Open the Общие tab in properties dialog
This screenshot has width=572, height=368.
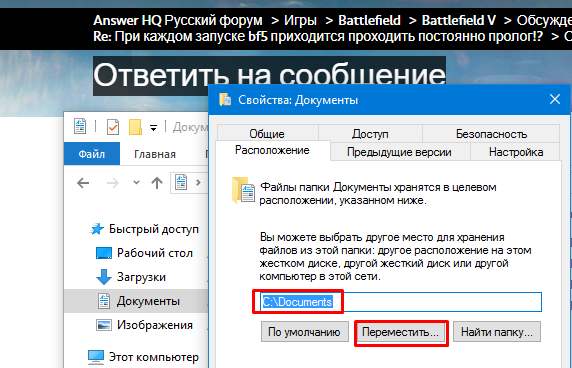pos(267,133)
